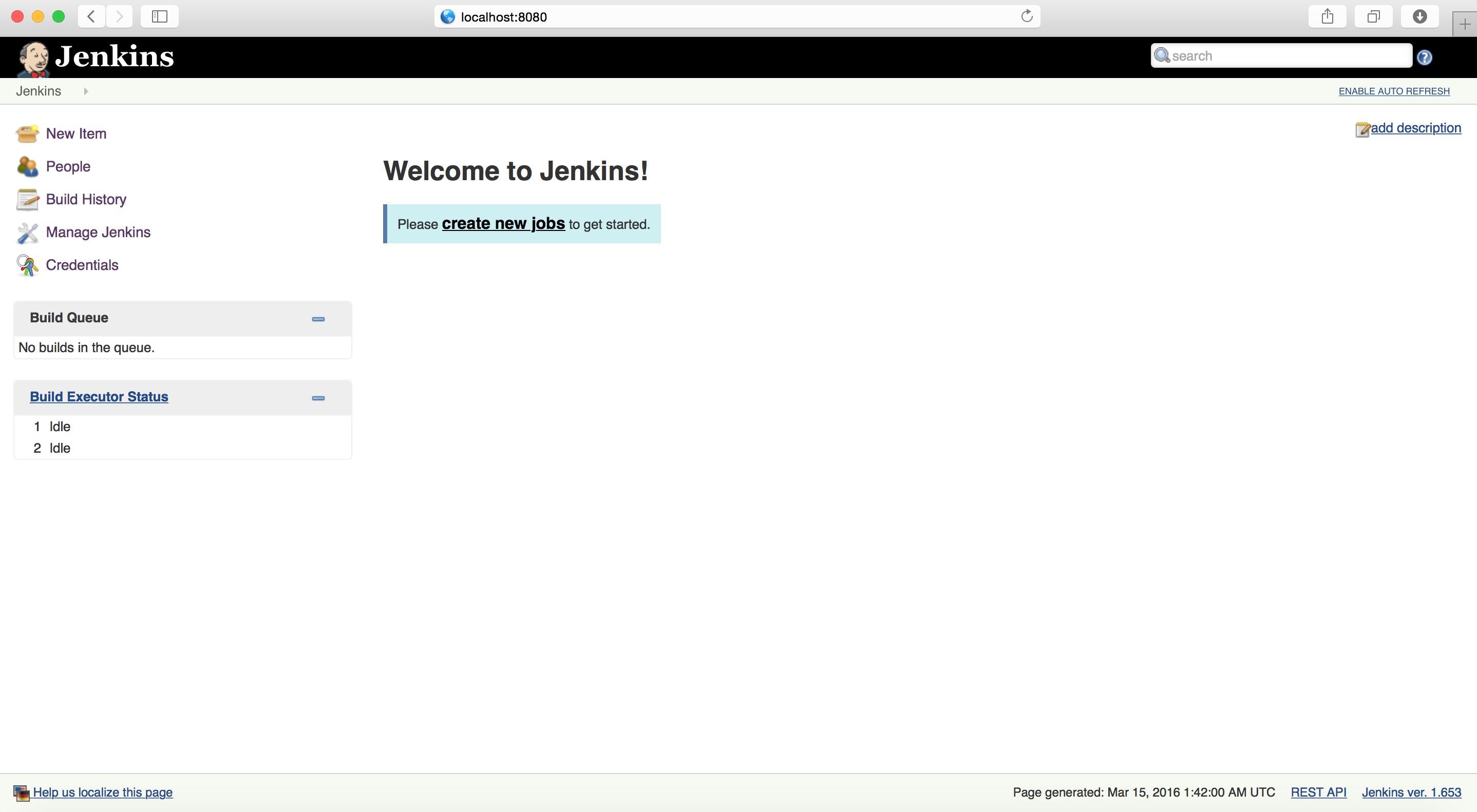
Task: Click the Jenkins breadcrumb link
Action: pyautogui.click(x=39, y=91)
